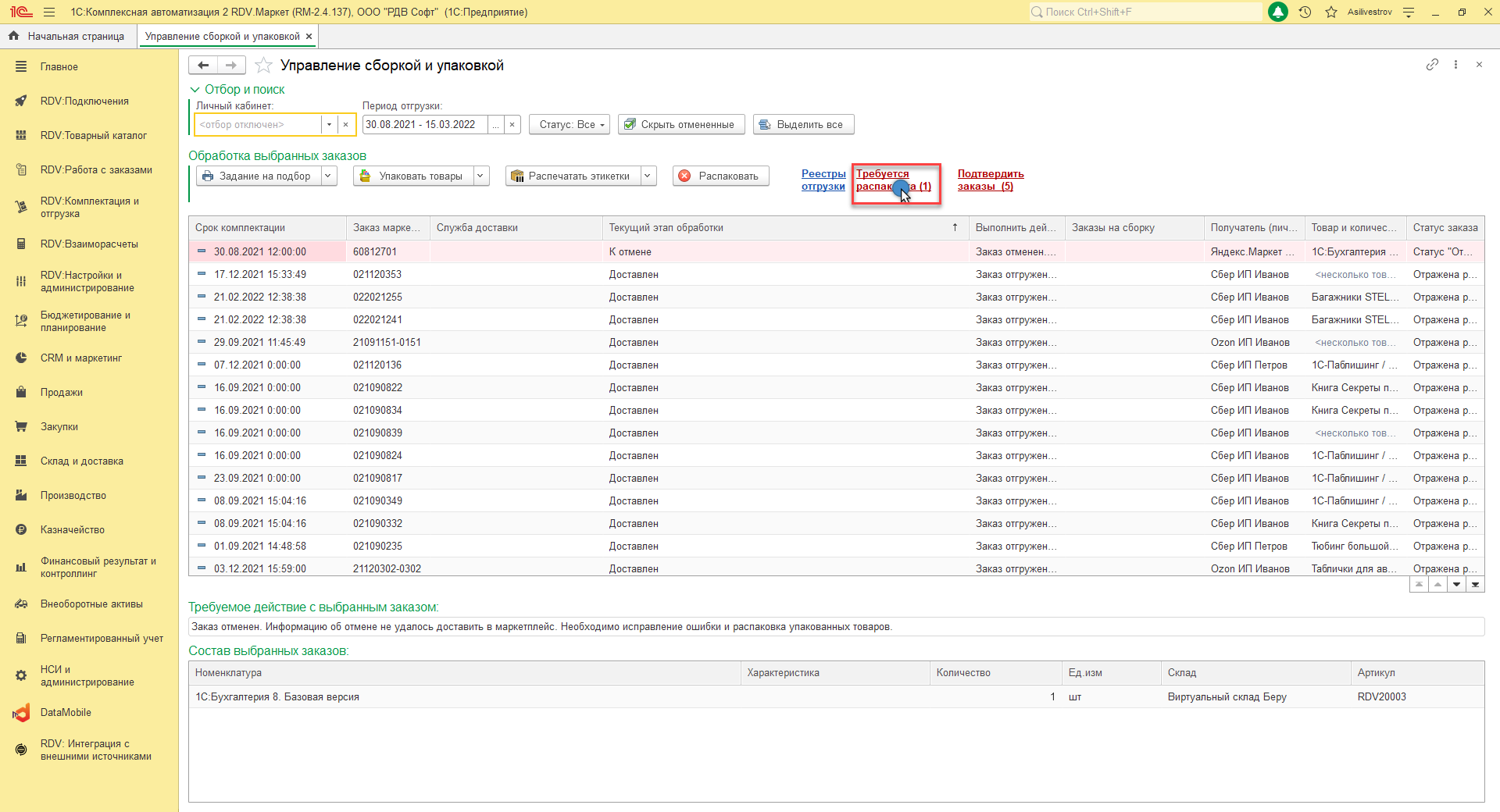The image size is (1500, 812).
Task: Copy link to this page icon
Action: pyautogui.click(x=1432, y=65)
